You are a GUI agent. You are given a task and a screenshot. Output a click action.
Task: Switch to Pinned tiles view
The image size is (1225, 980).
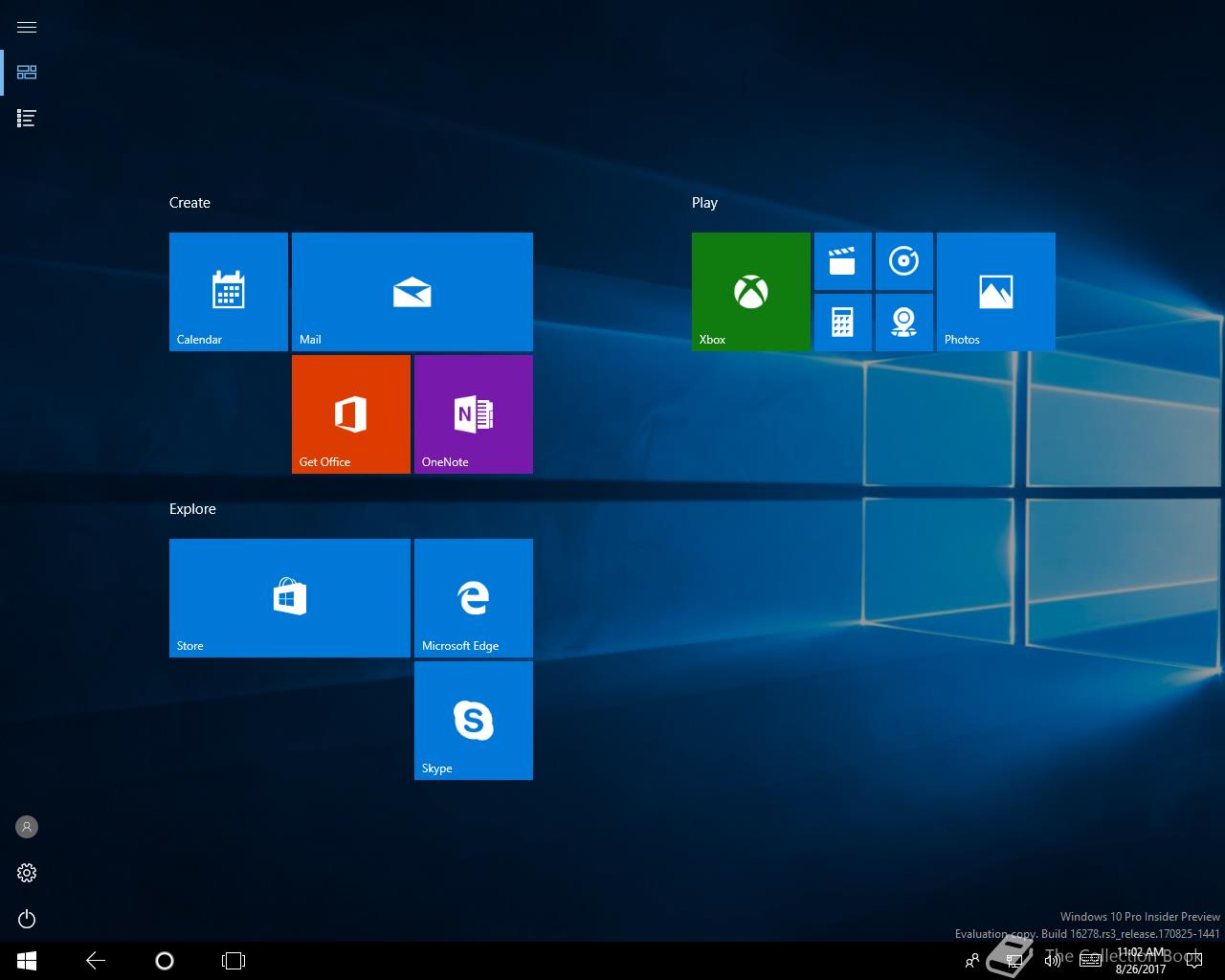[27, 73]
